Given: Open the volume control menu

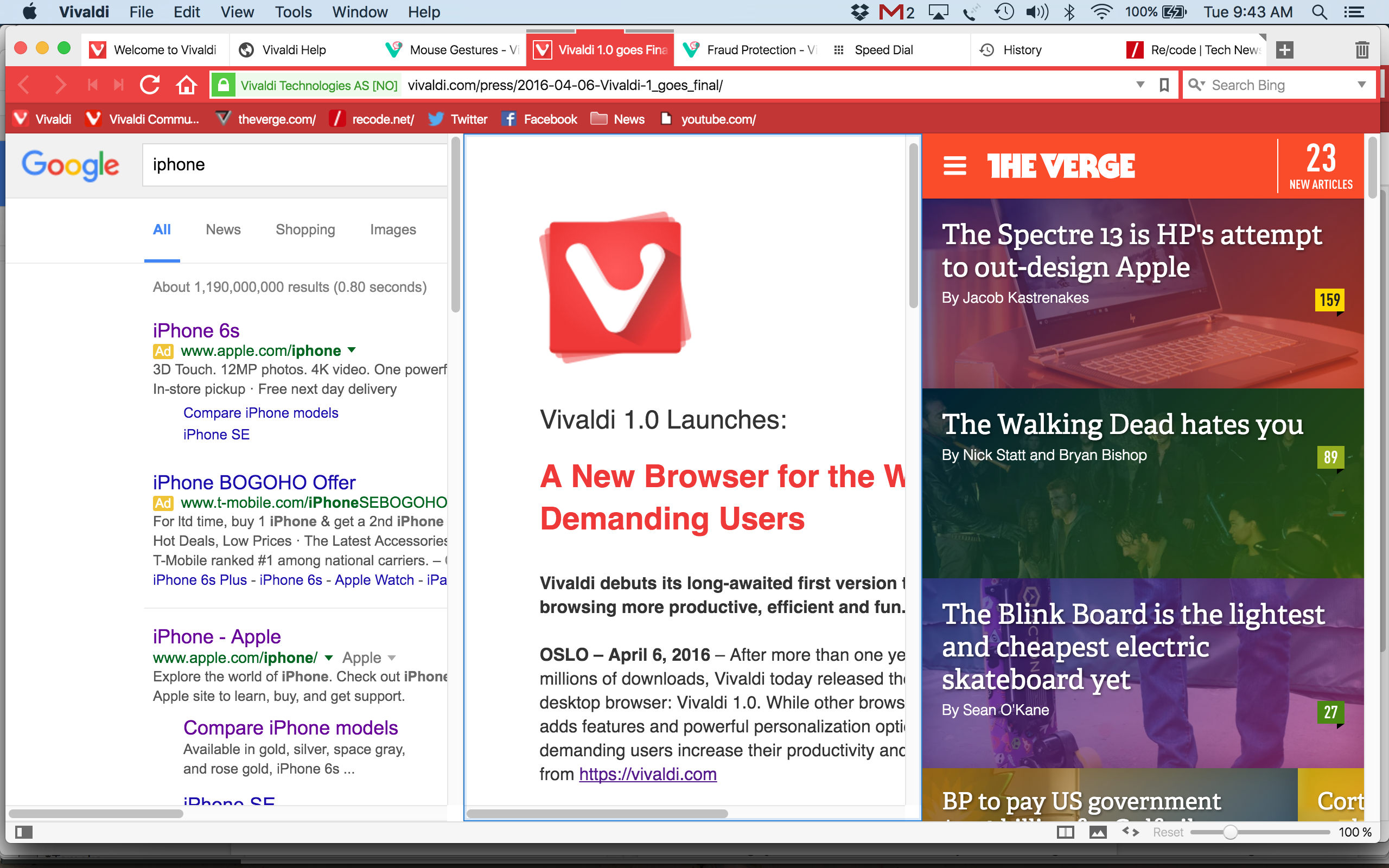Looking at the screenshot, I should click(1037, 12).
